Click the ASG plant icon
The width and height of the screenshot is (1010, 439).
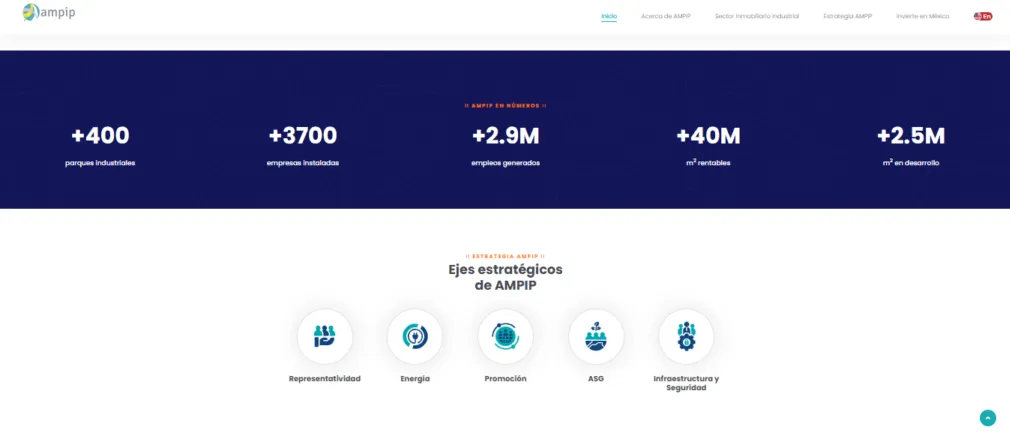pos(596,336)
